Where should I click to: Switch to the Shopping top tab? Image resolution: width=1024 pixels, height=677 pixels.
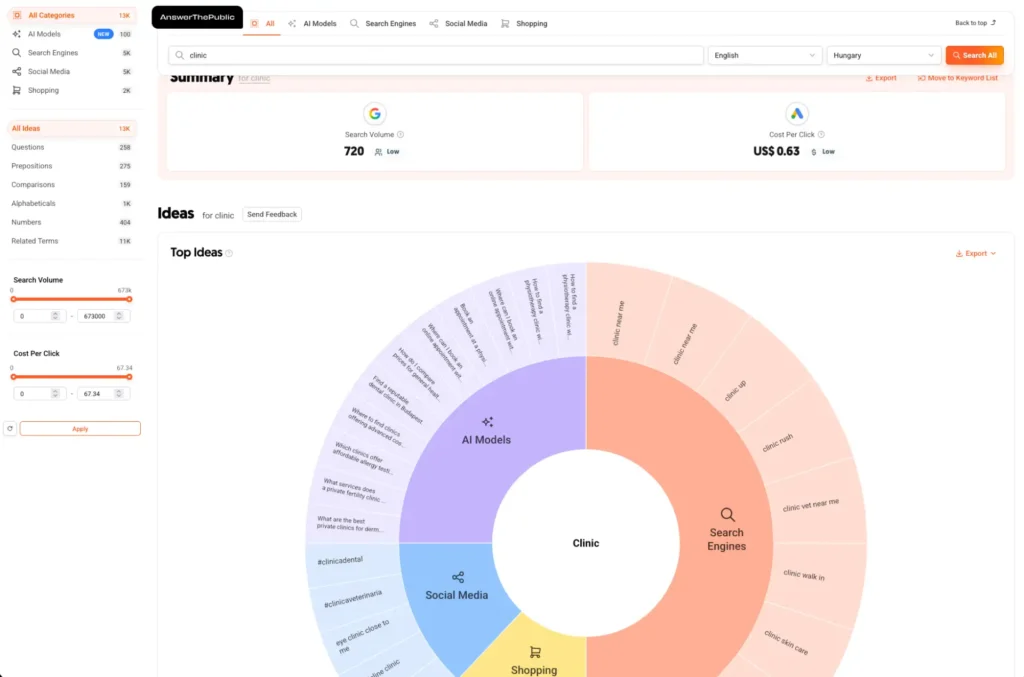point(524,23)
